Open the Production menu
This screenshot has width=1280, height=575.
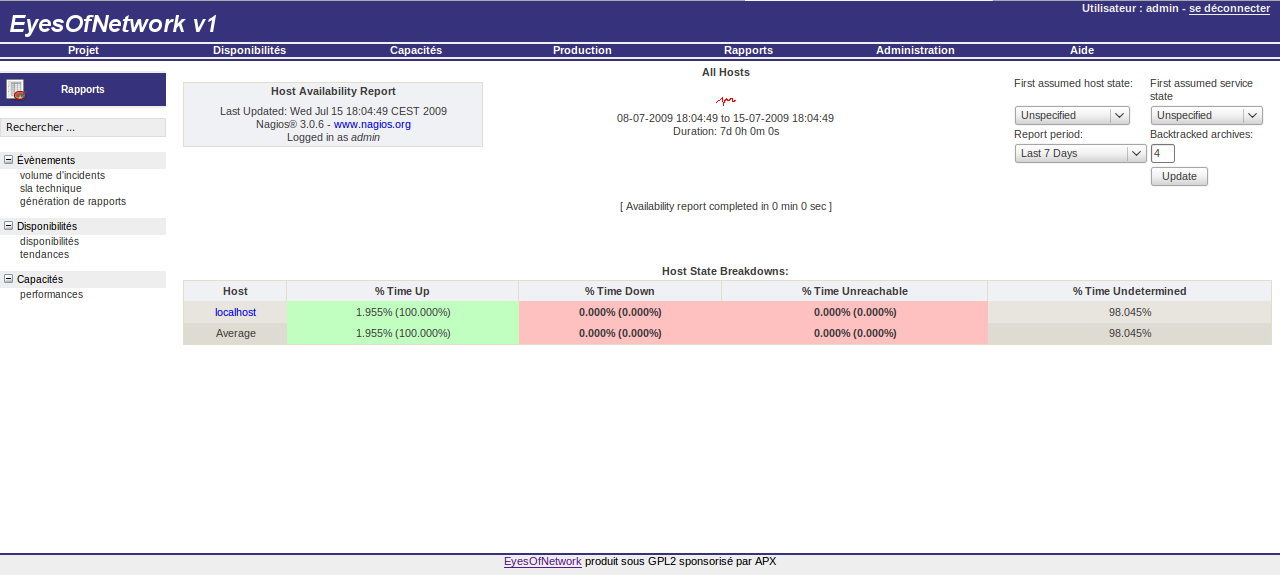(582, 50)
